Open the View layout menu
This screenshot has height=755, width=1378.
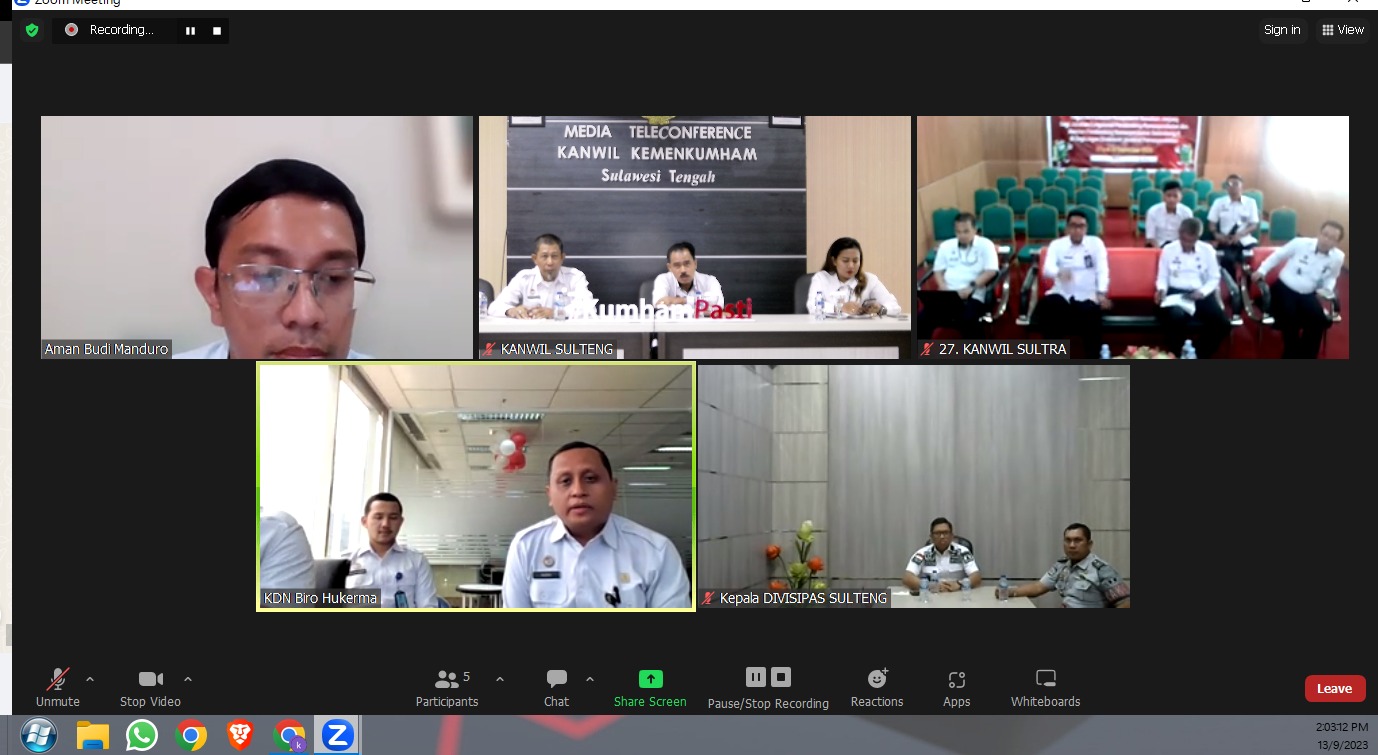point(1342,30)
